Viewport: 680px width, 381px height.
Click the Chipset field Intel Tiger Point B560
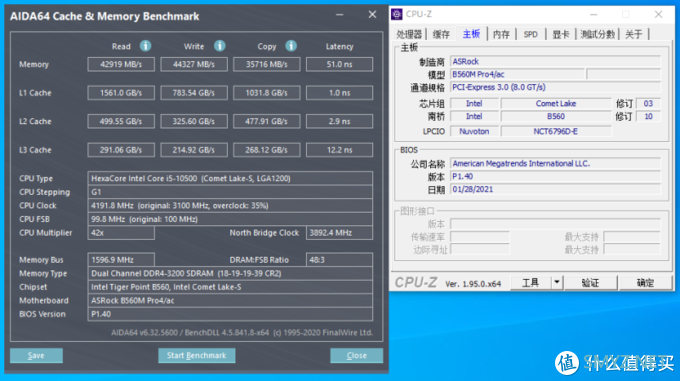coord(230,287)
